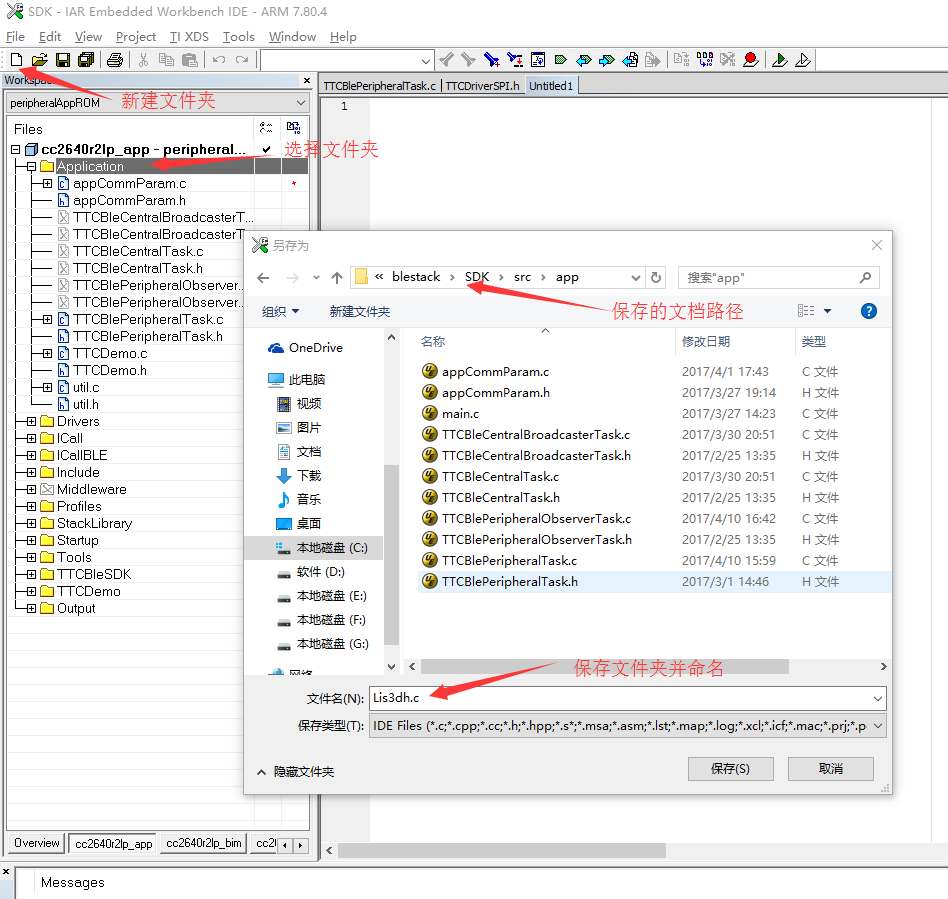Click 新建文件夹 in the dialog toolbar
This screenshot has height=899, width=948.
(x=360, y=311)
